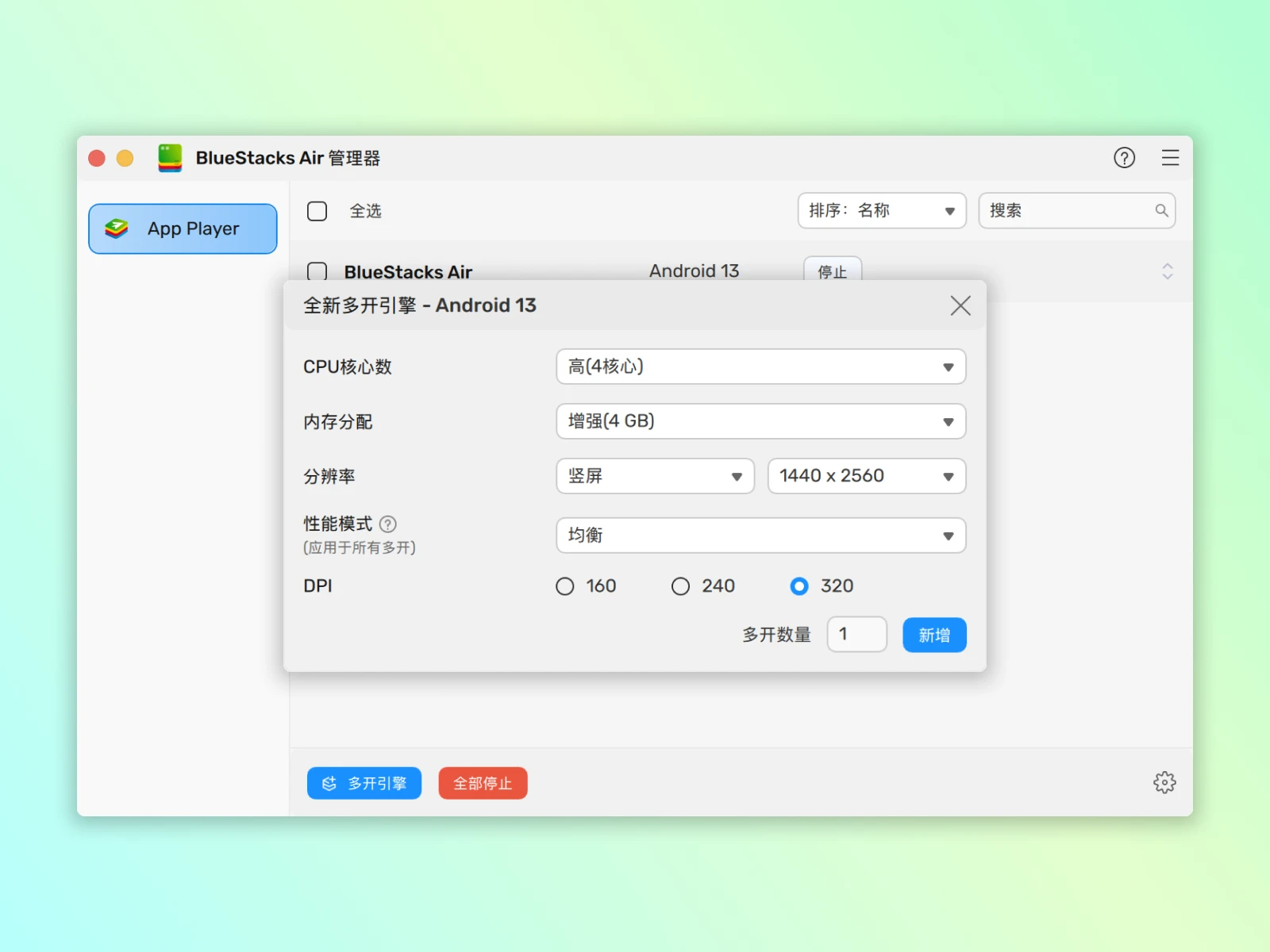Open the 内存分配 dropdown

pos(760,421)
